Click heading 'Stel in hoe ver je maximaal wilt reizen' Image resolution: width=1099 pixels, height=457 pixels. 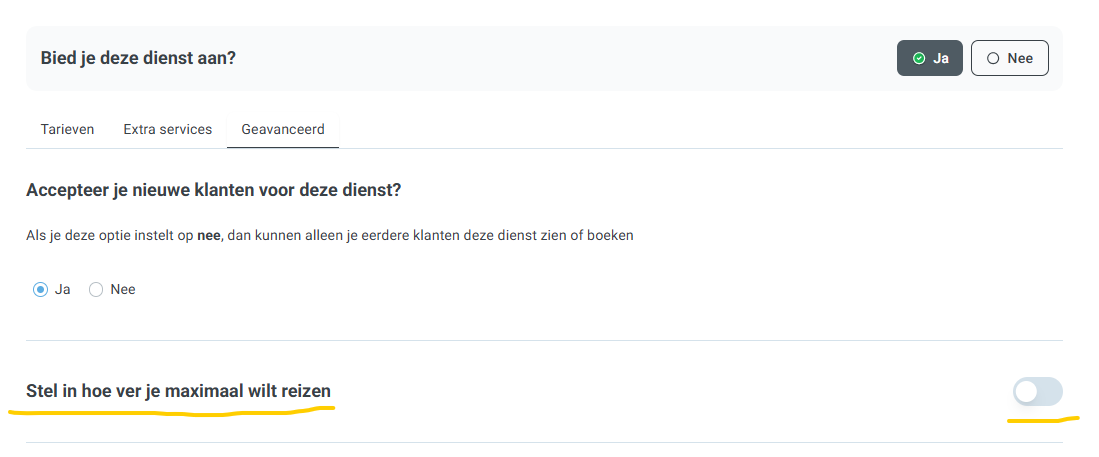[x=179, y=391]
